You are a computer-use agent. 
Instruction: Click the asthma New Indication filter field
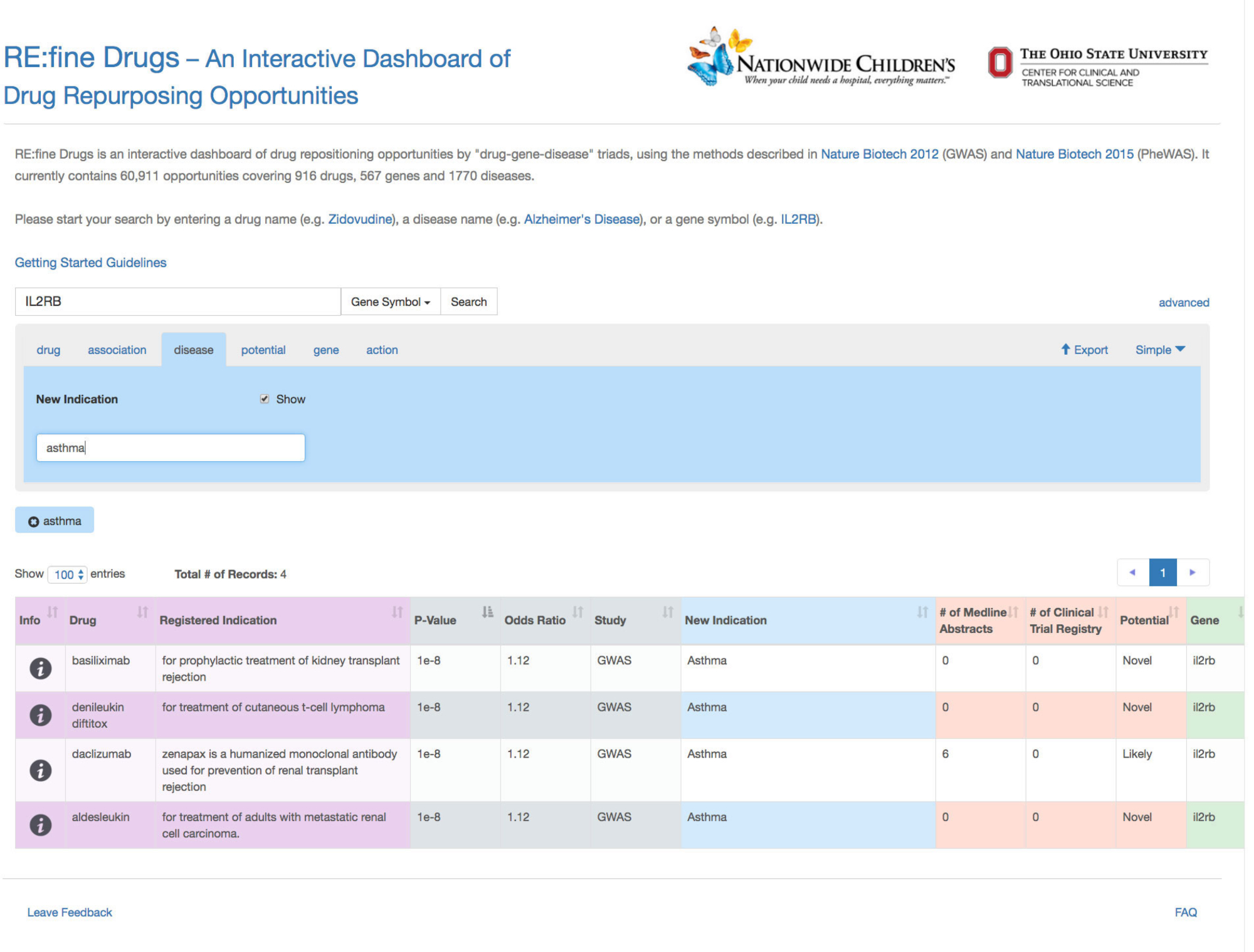171,447
